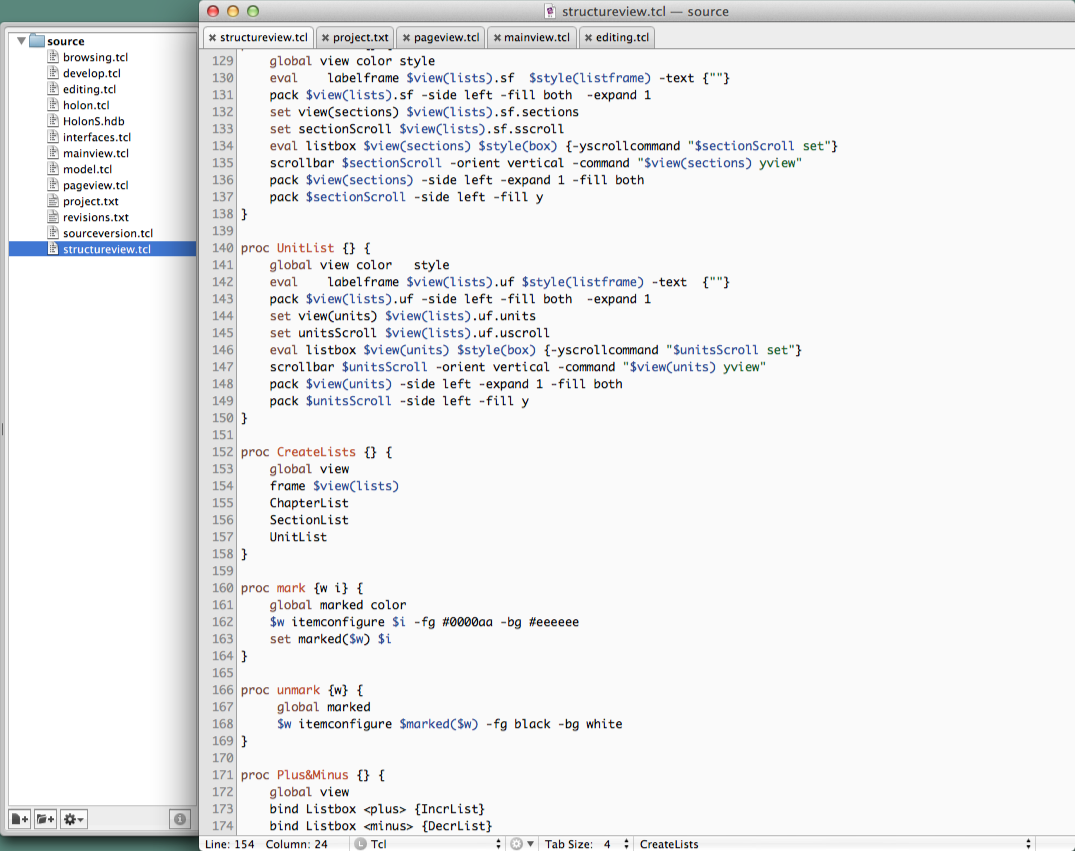Viewport: 1075px width, 851px height.
Task: Select browsing.tcl in the file list
Action: tap(95, 57)
